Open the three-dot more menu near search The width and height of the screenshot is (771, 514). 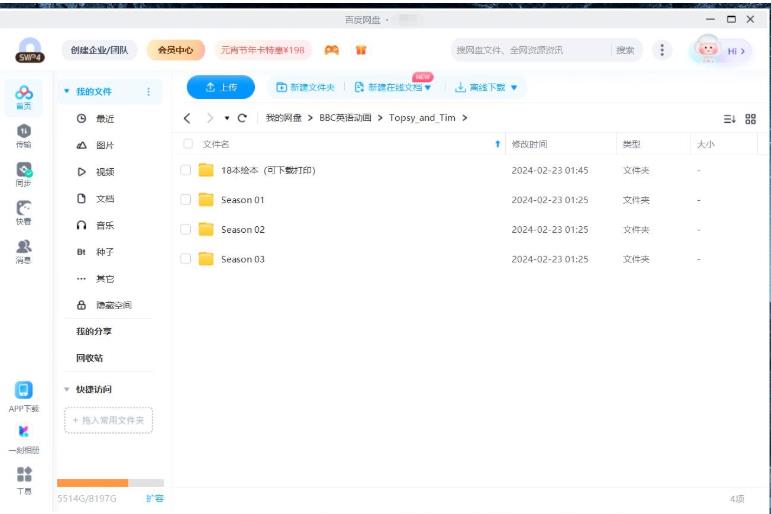tap(662, 50)
